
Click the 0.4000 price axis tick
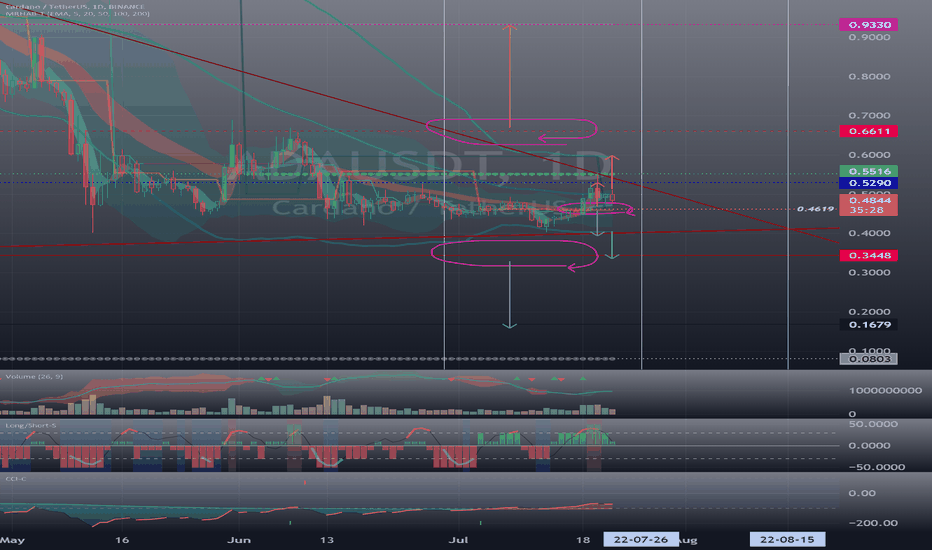coord(869,233)
